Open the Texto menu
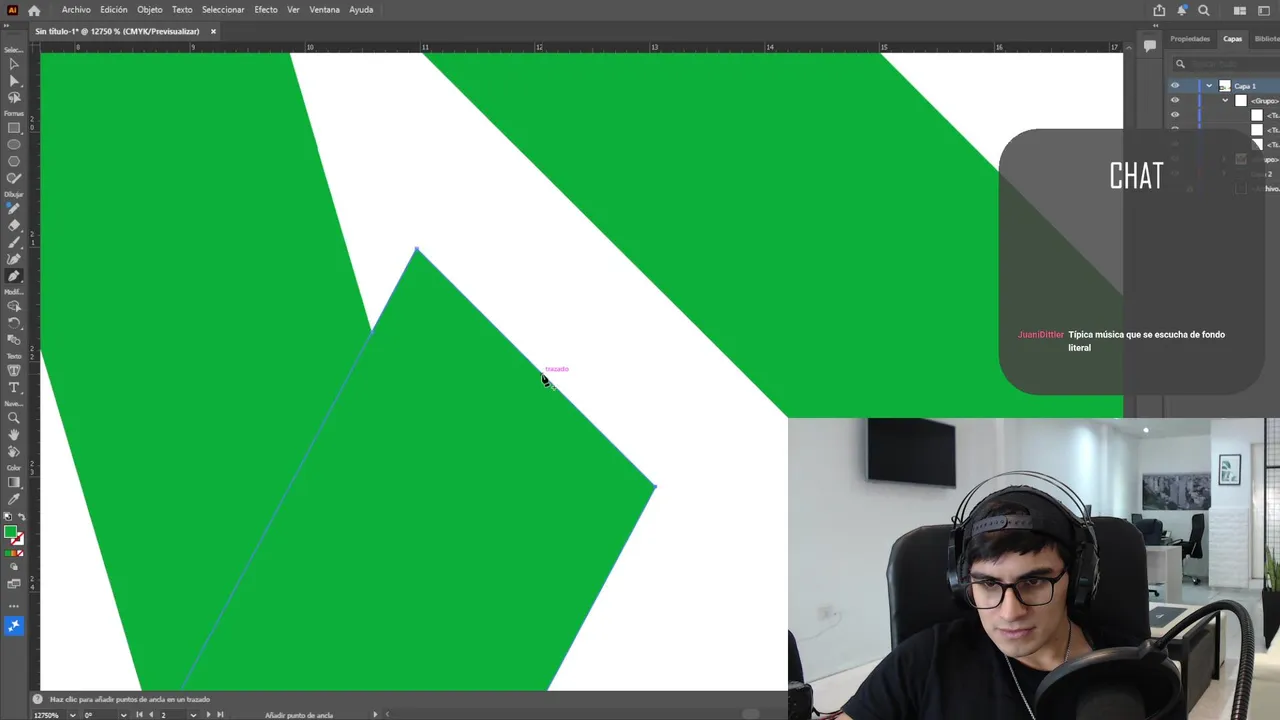 pos(182,10)
